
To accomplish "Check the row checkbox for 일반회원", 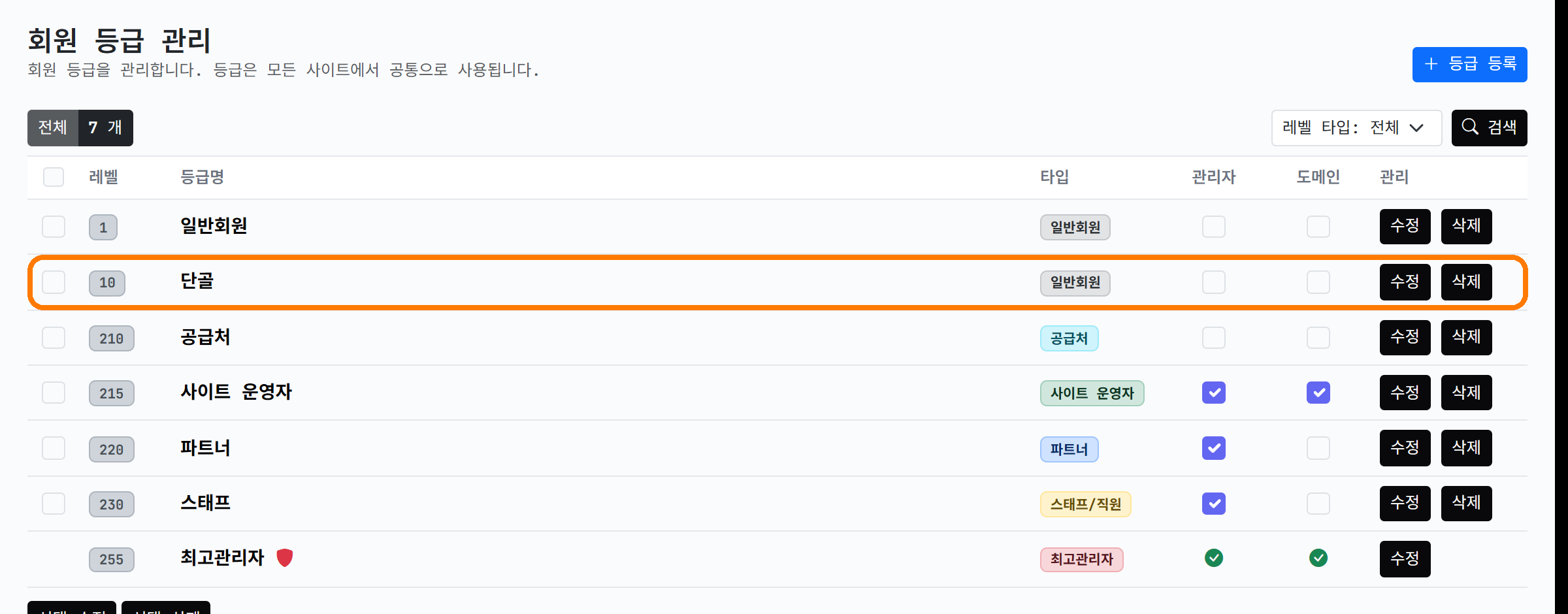I will [x=54, y=227].
